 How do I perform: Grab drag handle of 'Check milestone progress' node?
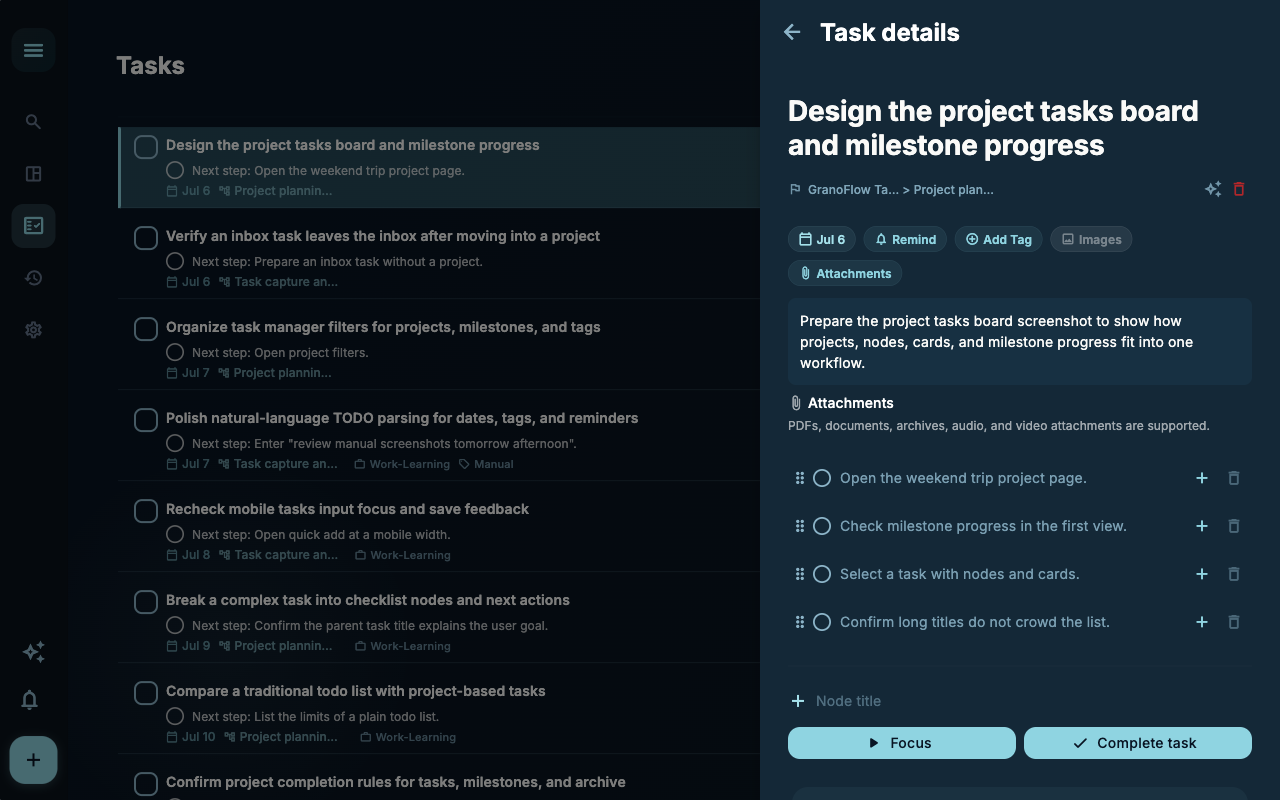coord(800,526)
